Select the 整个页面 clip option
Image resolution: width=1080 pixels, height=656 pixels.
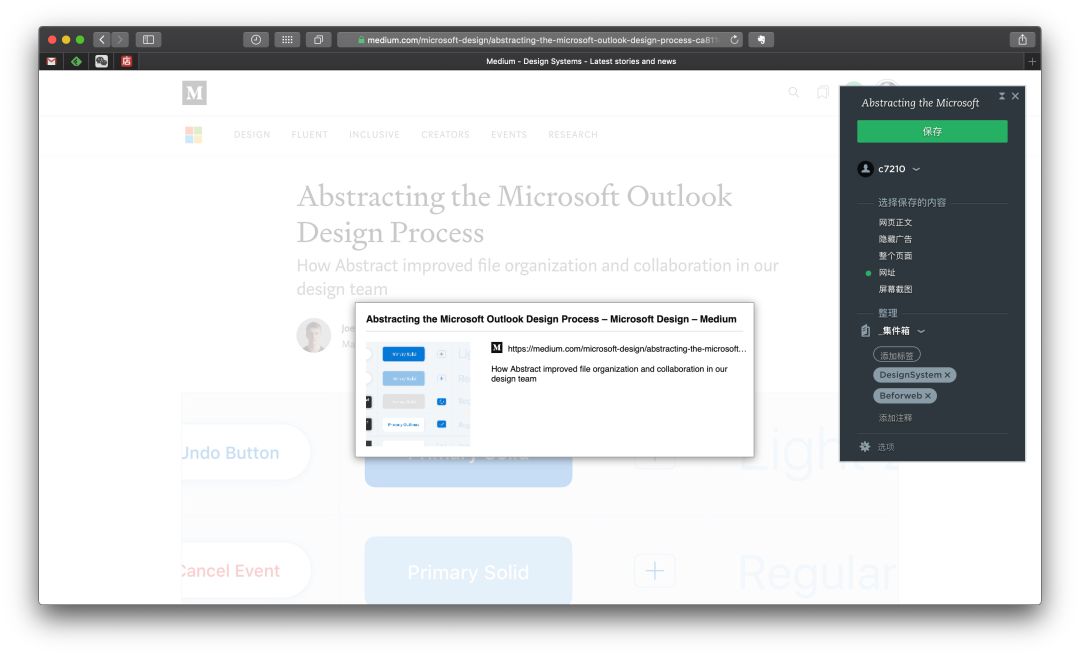coord(895,256)
